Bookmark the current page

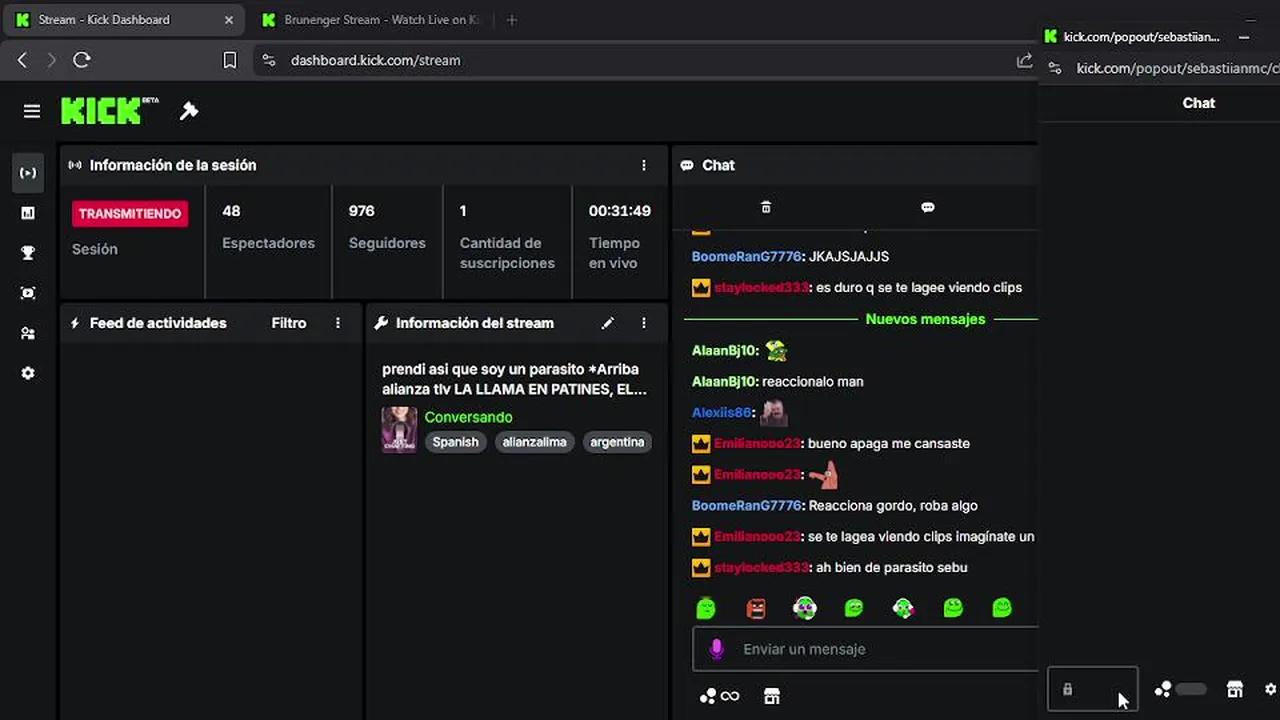click(x=229, y=60)
